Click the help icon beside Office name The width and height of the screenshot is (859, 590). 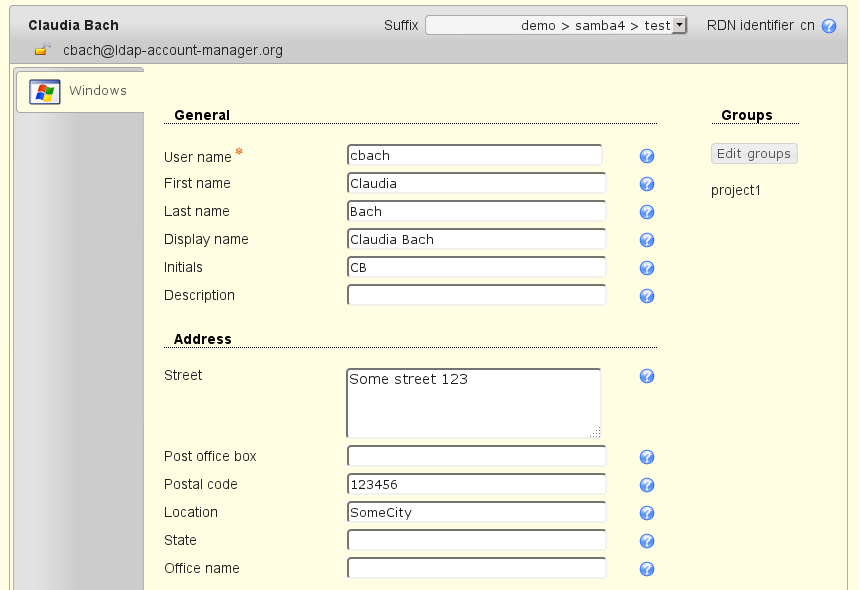[647, 569]
